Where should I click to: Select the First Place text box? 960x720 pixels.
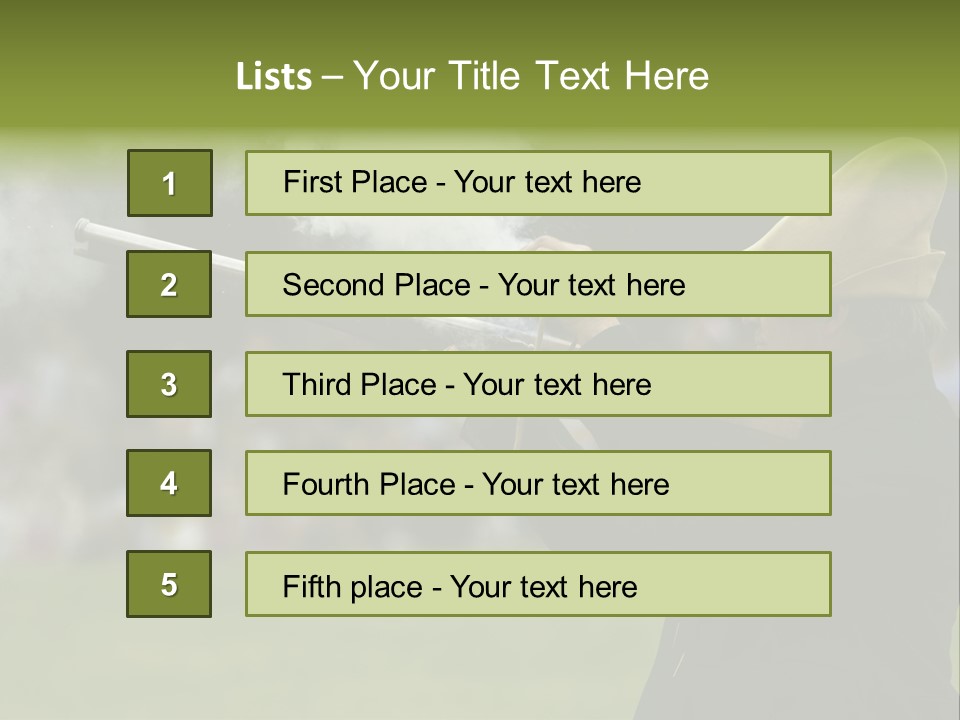click(x=538, y=183)
